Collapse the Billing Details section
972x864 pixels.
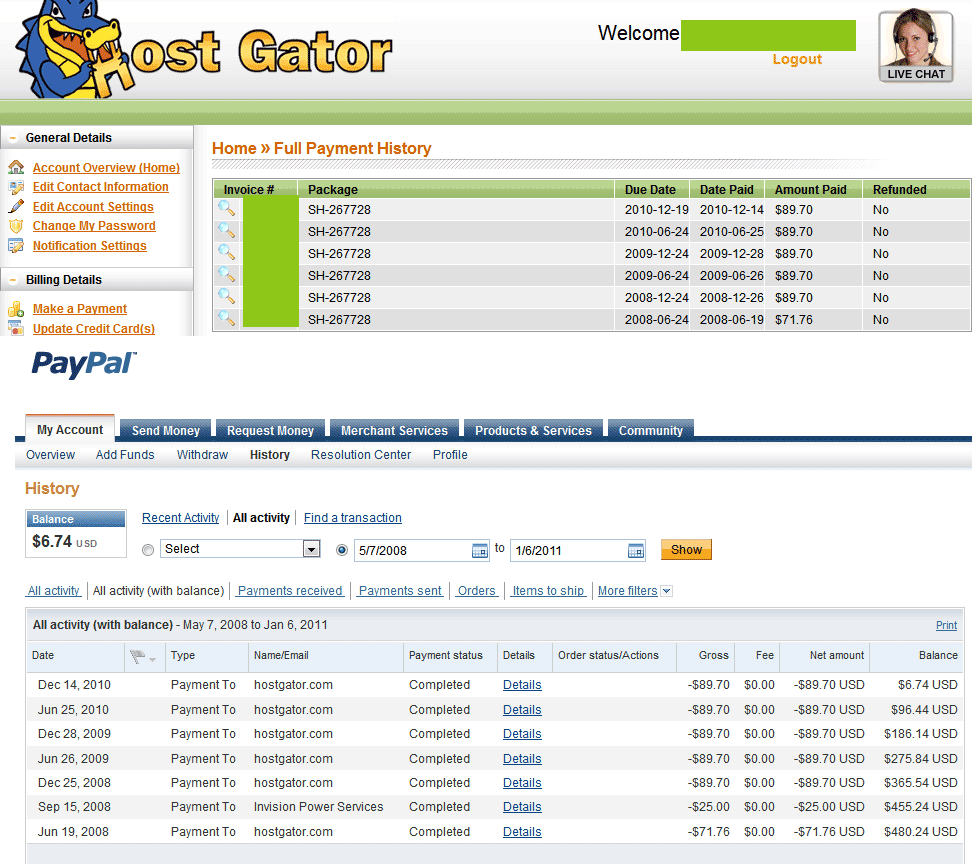pyautogui.click(x=13, y=280)
